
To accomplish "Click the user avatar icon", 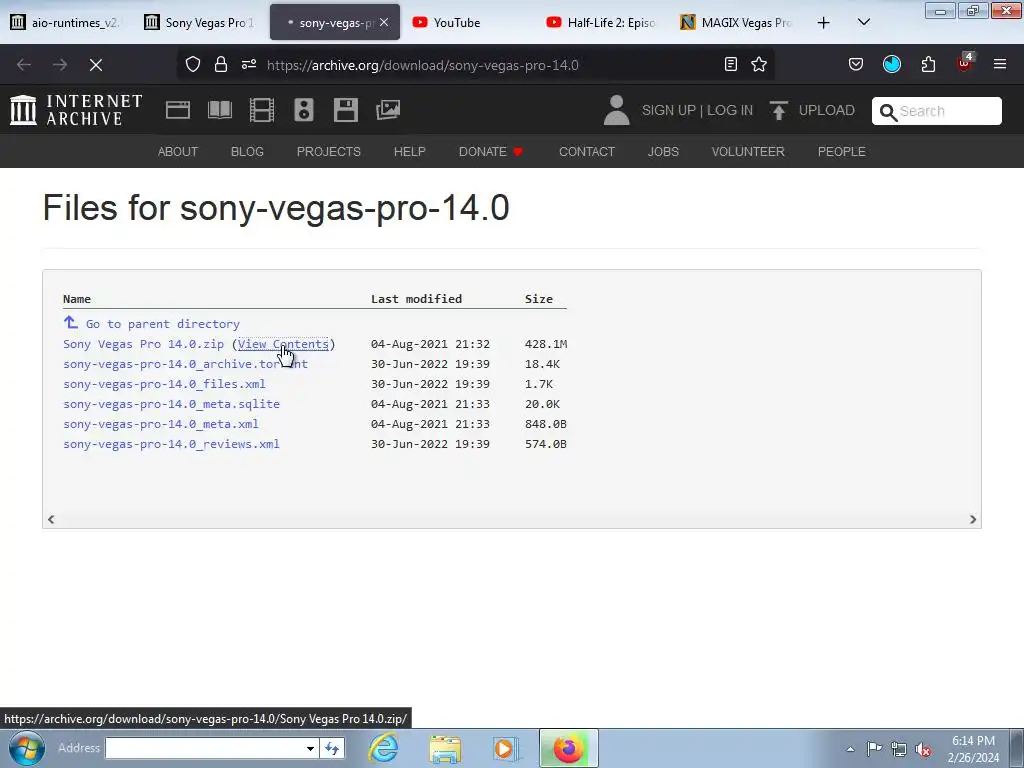I will coord(616,110).
